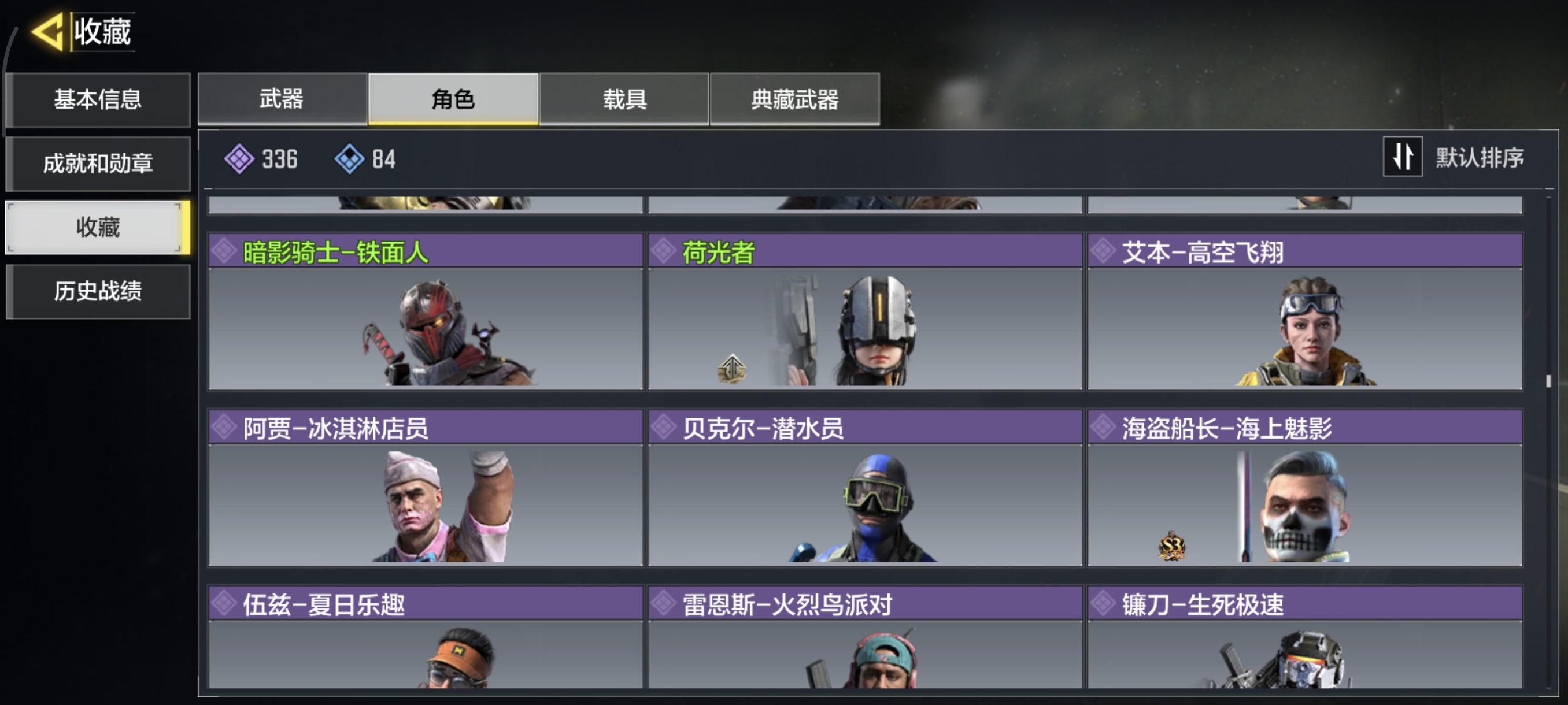Click the sort order arrows icon
The height and width of the screenshot is (705, 1568).
tap(1403, 157)
